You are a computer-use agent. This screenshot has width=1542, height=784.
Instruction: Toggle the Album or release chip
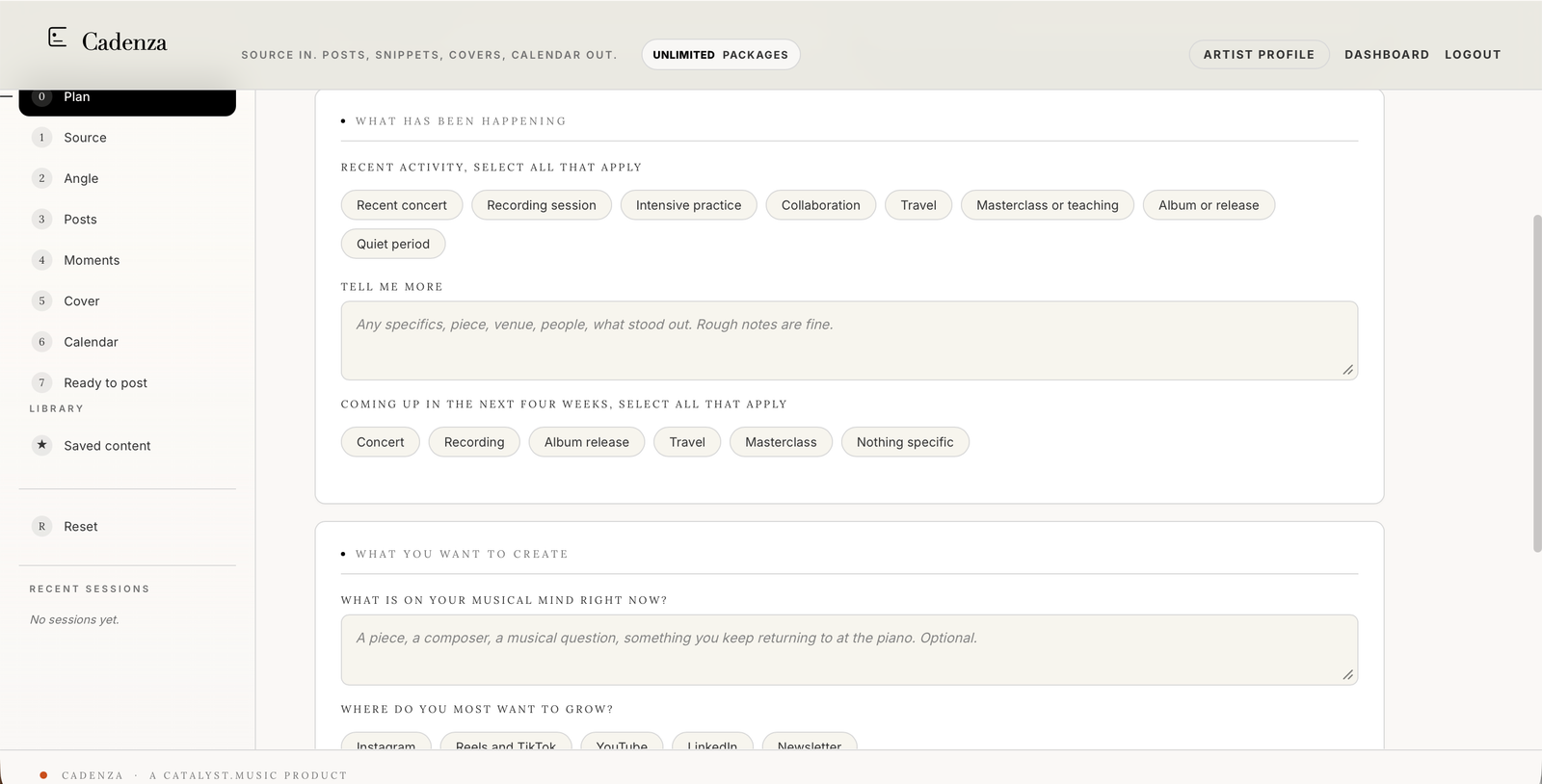pos(1209,205)
